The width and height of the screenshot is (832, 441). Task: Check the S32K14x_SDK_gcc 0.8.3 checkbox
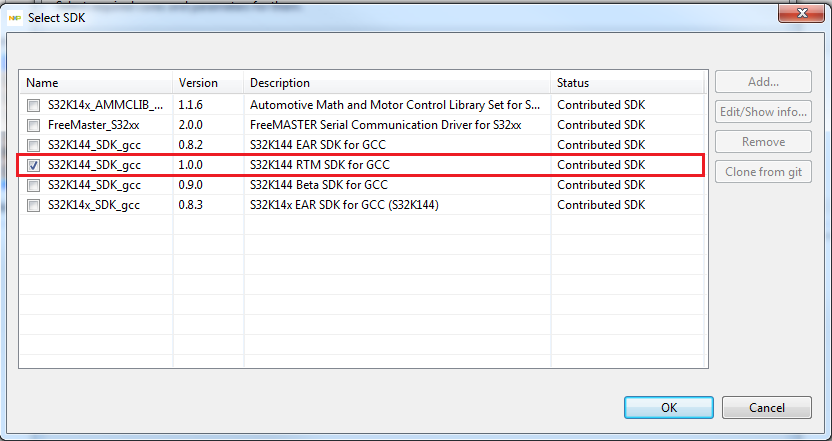tap(33, 205)
